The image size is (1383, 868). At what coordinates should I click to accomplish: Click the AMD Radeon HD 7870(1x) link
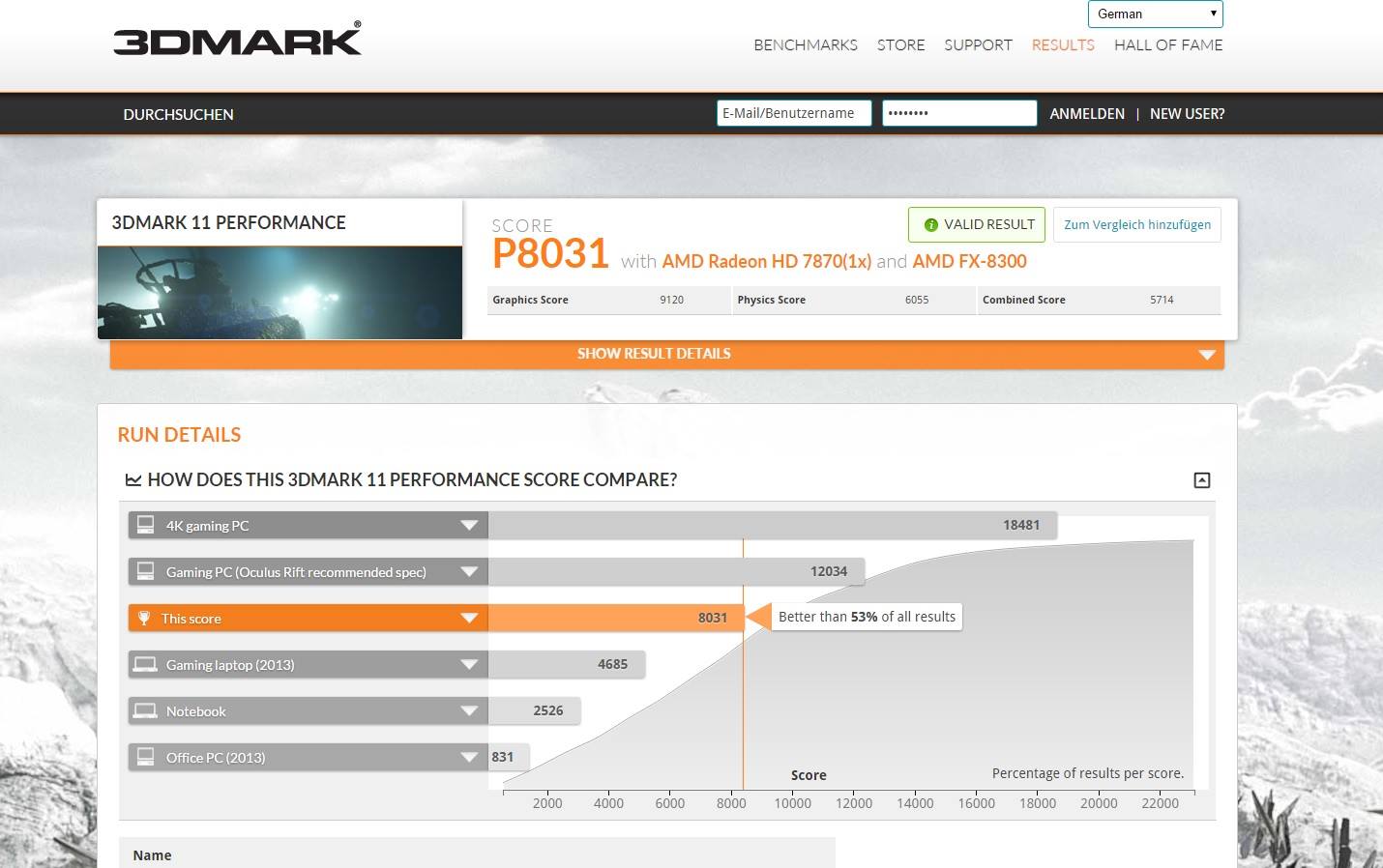coord(766,261)
